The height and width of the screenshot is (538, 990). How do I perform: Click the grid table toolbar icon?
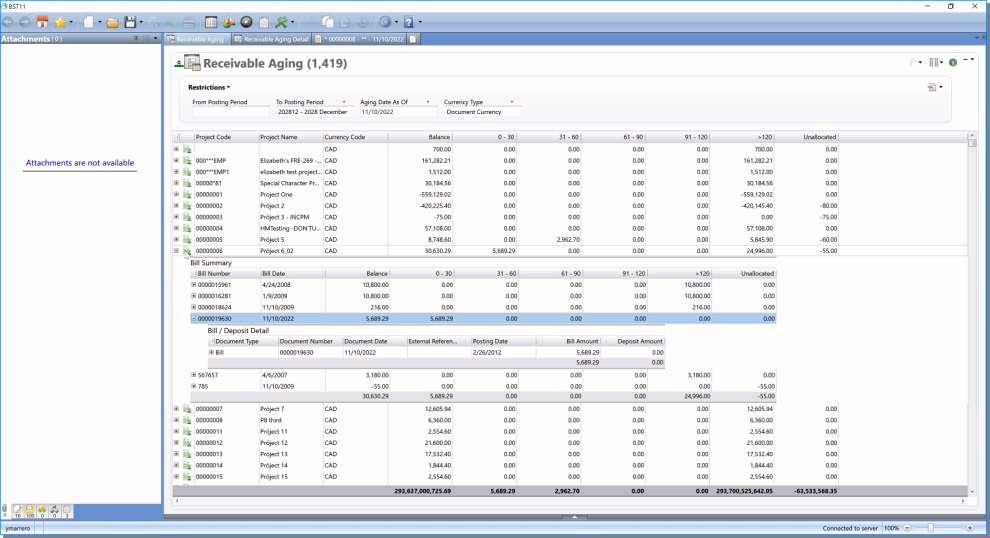click(211, 21)
